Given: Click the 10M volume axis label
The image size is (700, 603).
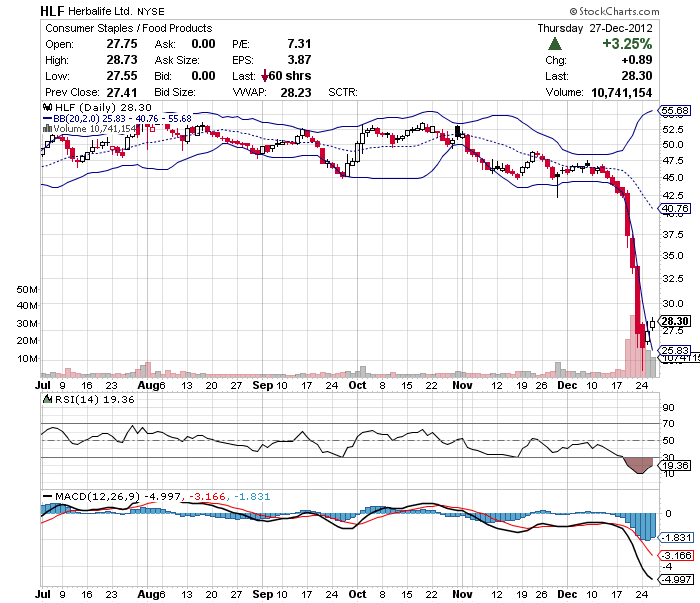Looking at the screenshot, I should pos(27,358).
